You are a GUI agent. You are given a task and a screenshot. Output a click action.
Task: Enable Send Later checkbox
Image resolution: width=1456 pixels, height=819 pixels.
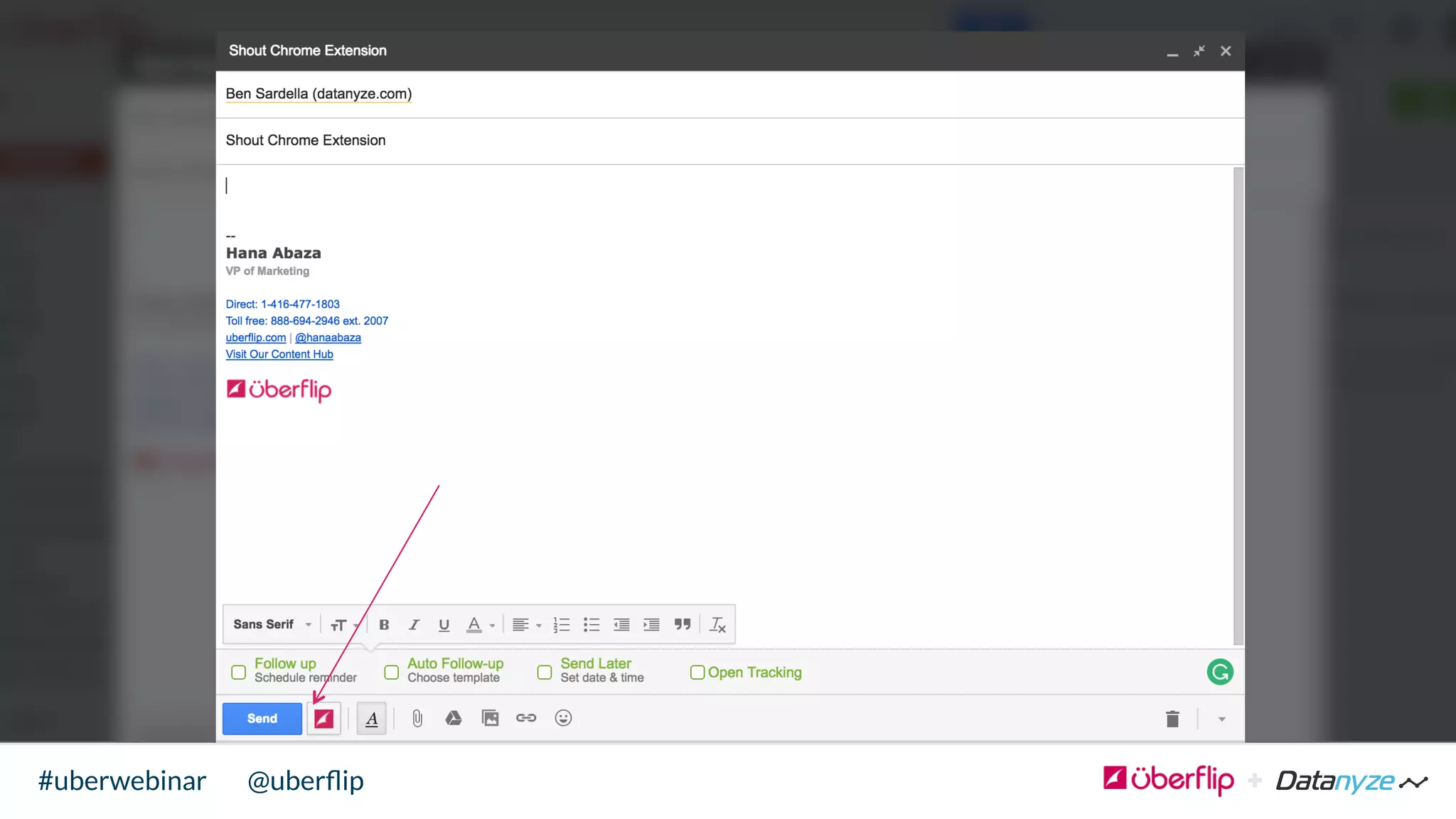click(x=545, y=672)
